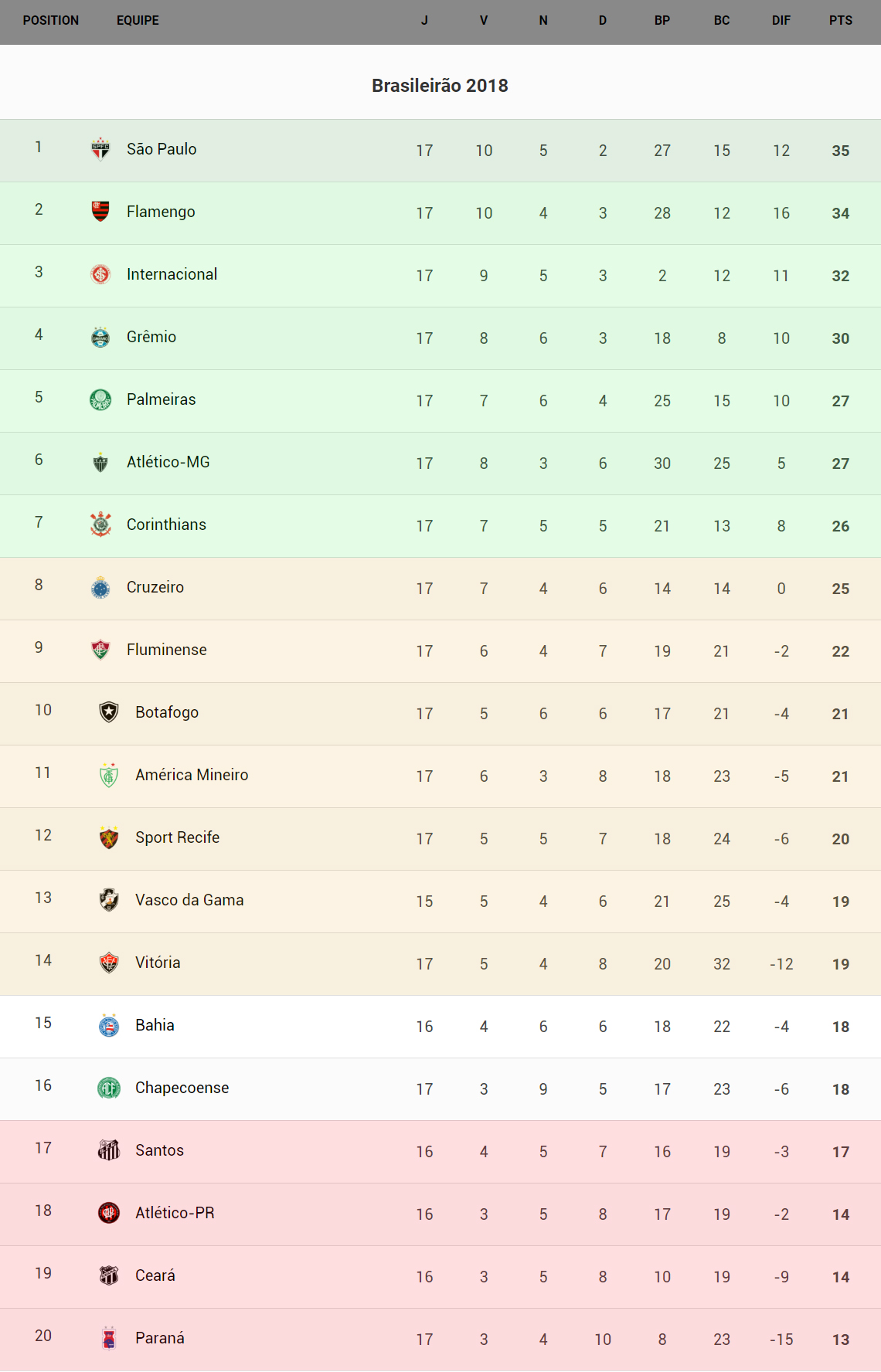Click the Corinthians team crest
Image resolution: width=881 pixels, height=1372 pixels.
[100, 525]
